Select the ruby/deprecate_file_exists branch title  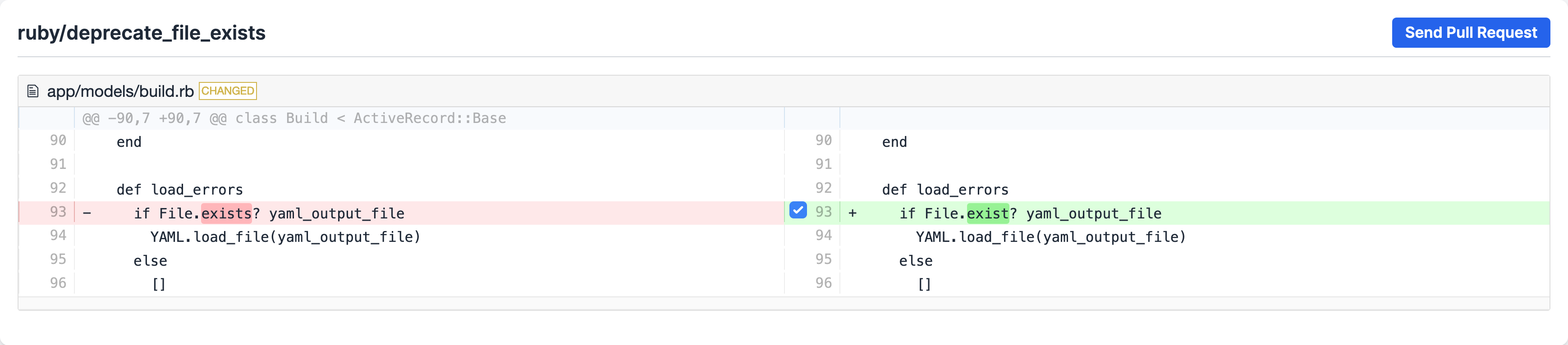point(141,32)
